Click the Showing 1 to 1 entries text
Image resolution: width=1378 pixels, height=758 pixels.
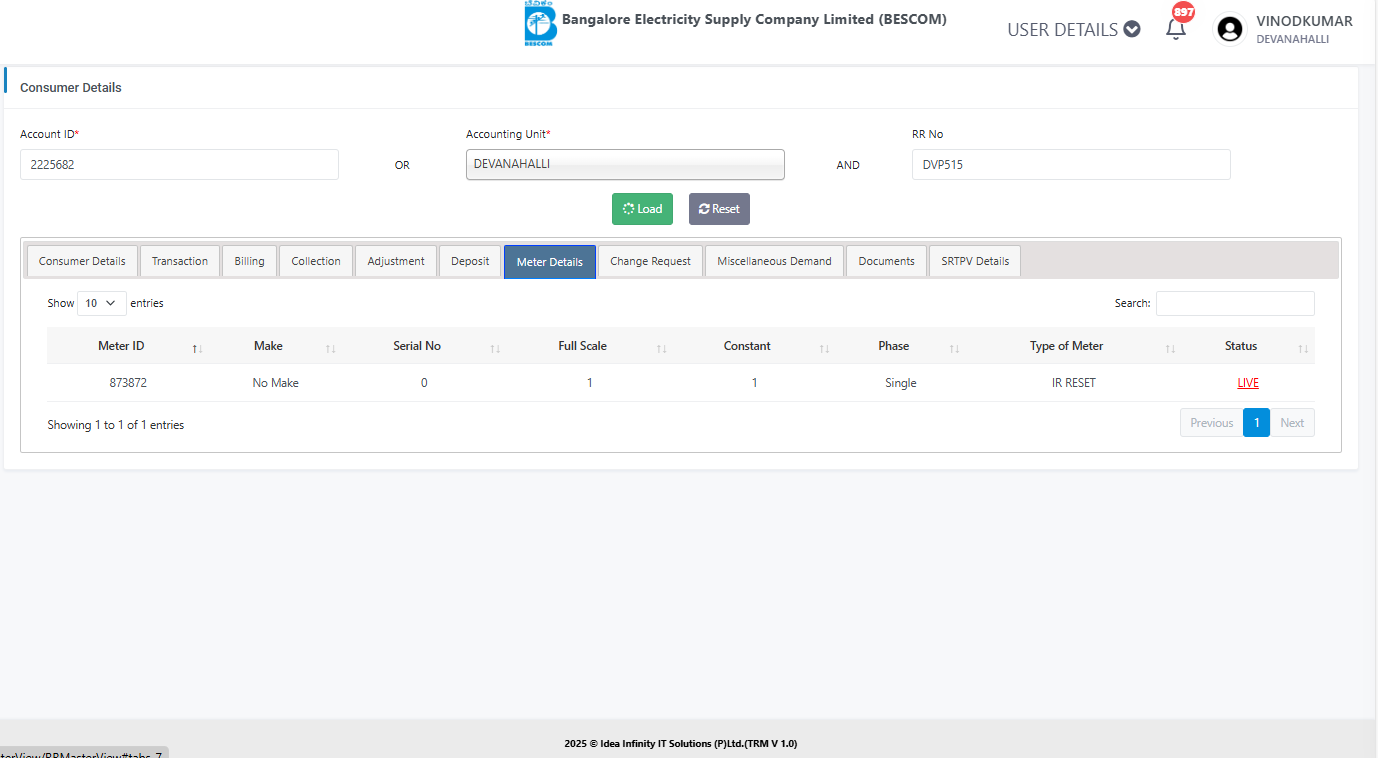(x=116, y=425)
